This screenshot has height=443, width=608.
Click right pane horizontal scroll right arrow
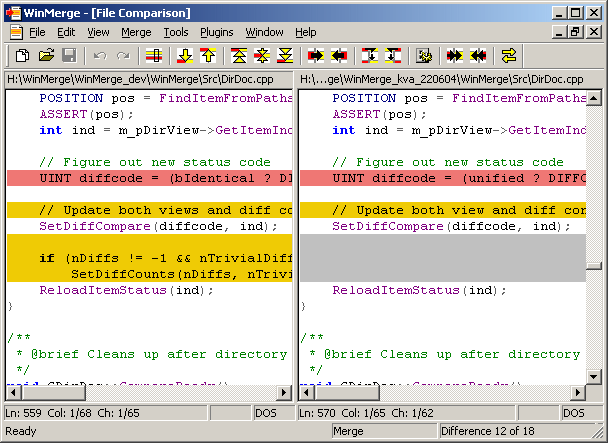click(x=577, y=393)
